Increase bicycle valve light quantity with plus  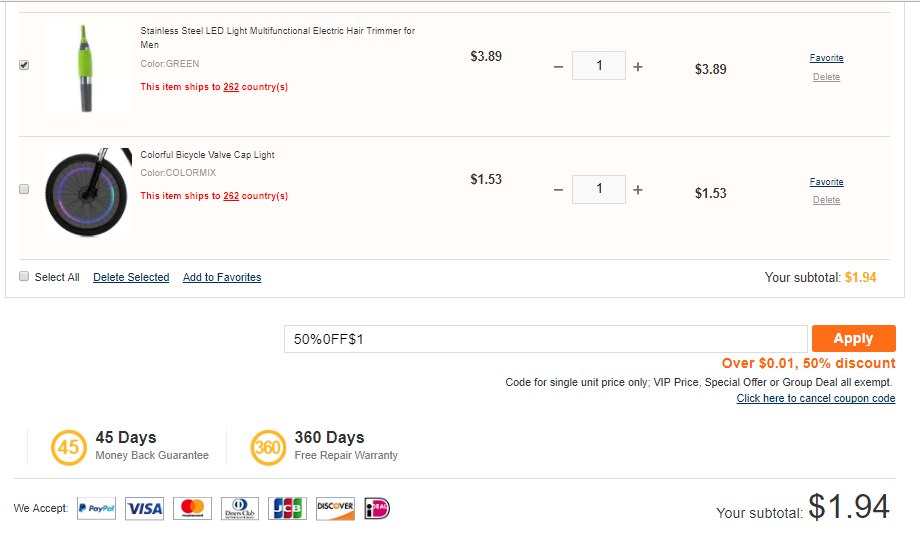[638, 190]
